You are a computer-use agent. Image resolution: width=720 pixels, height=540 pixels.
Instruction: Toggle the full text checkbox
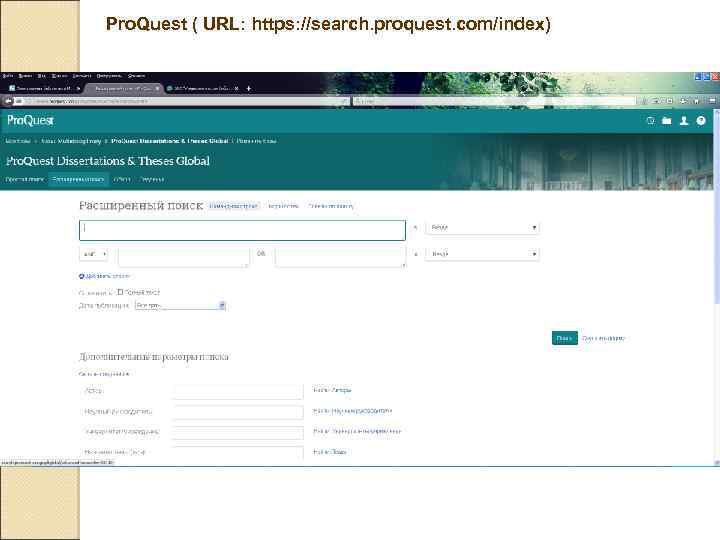coord(120,292)
